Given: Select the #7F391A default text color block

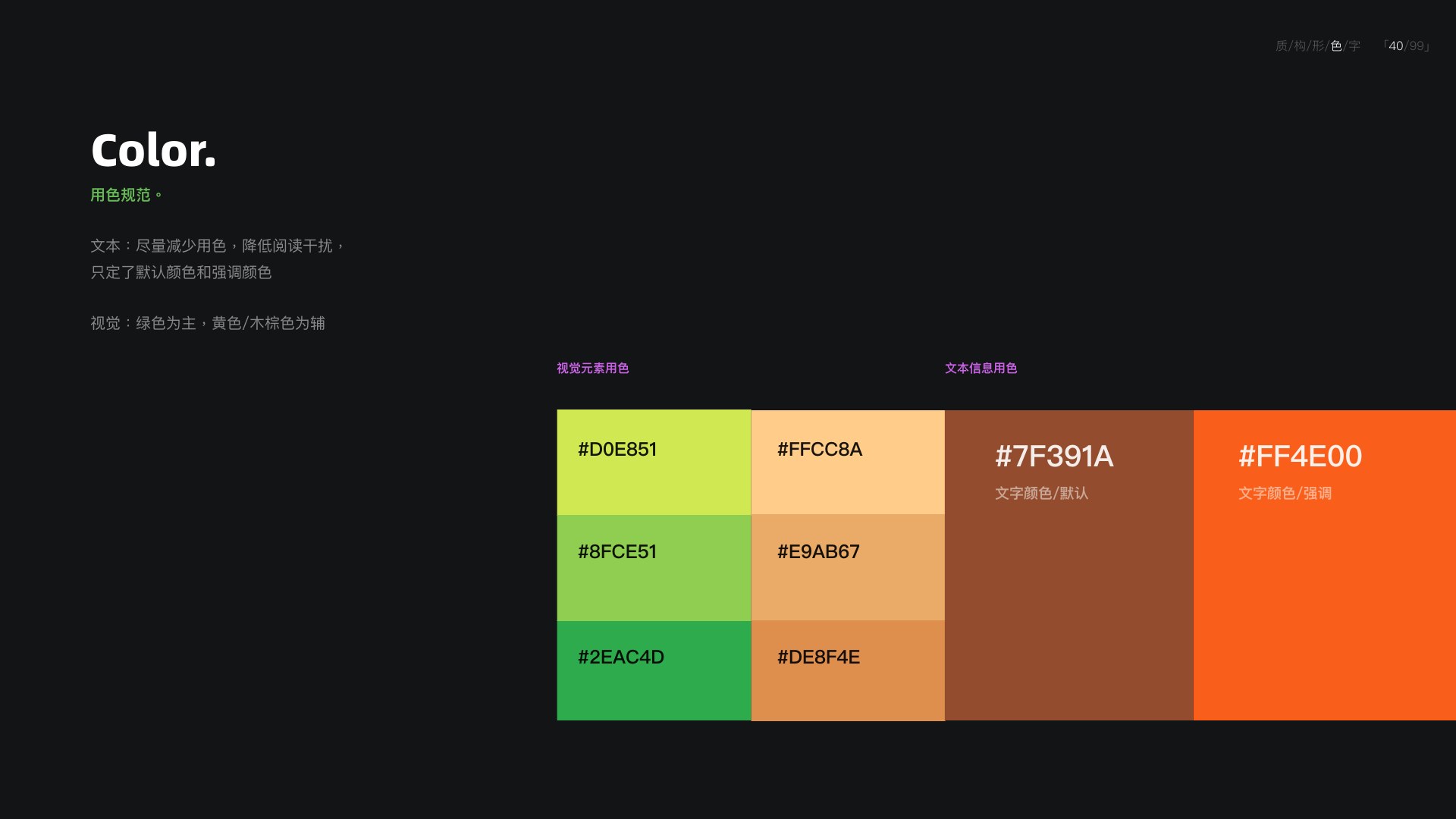Looking at the screenshot, I should click(x=1069, y=565).
